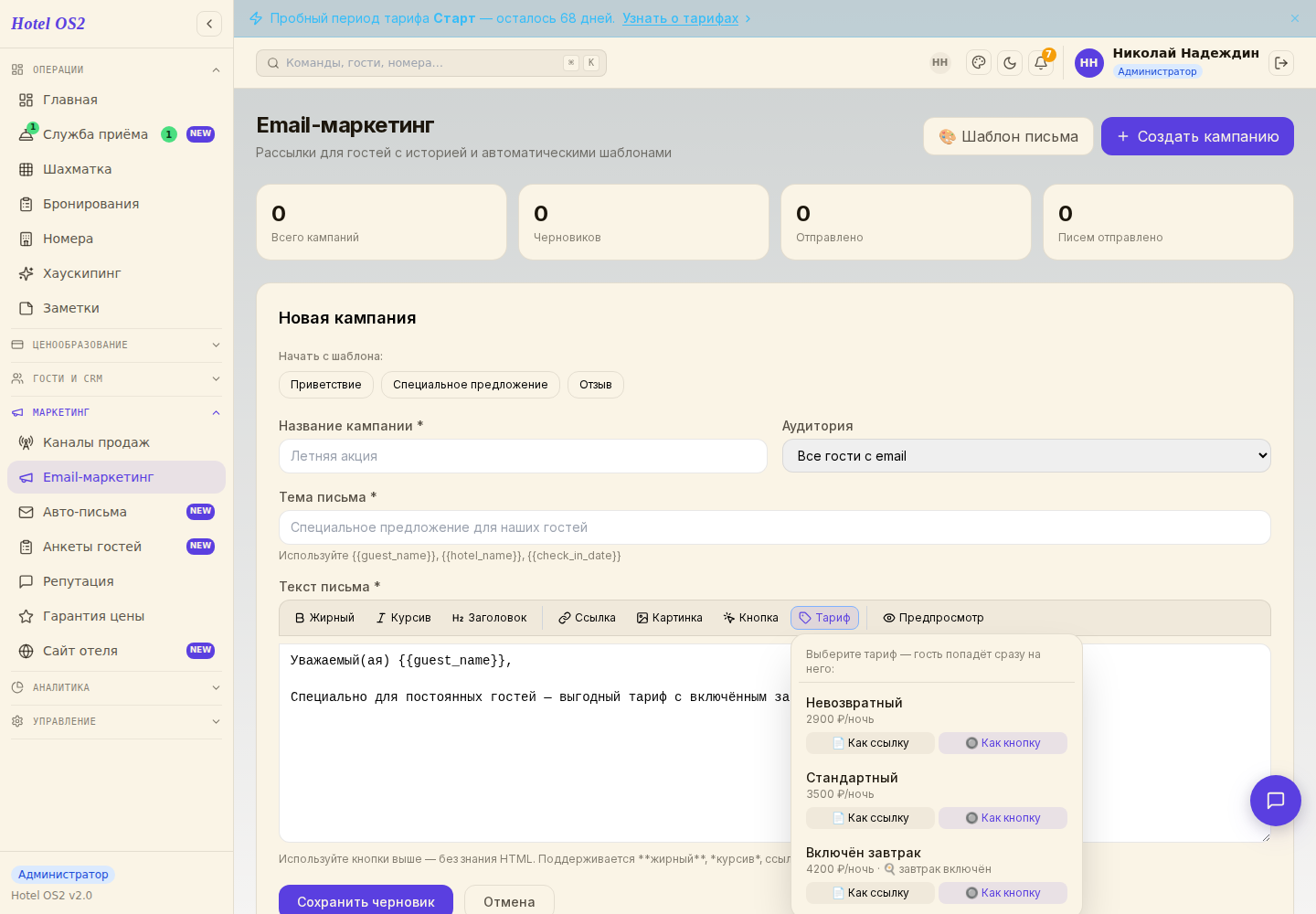Click the Тема письма field

(775, 527)
